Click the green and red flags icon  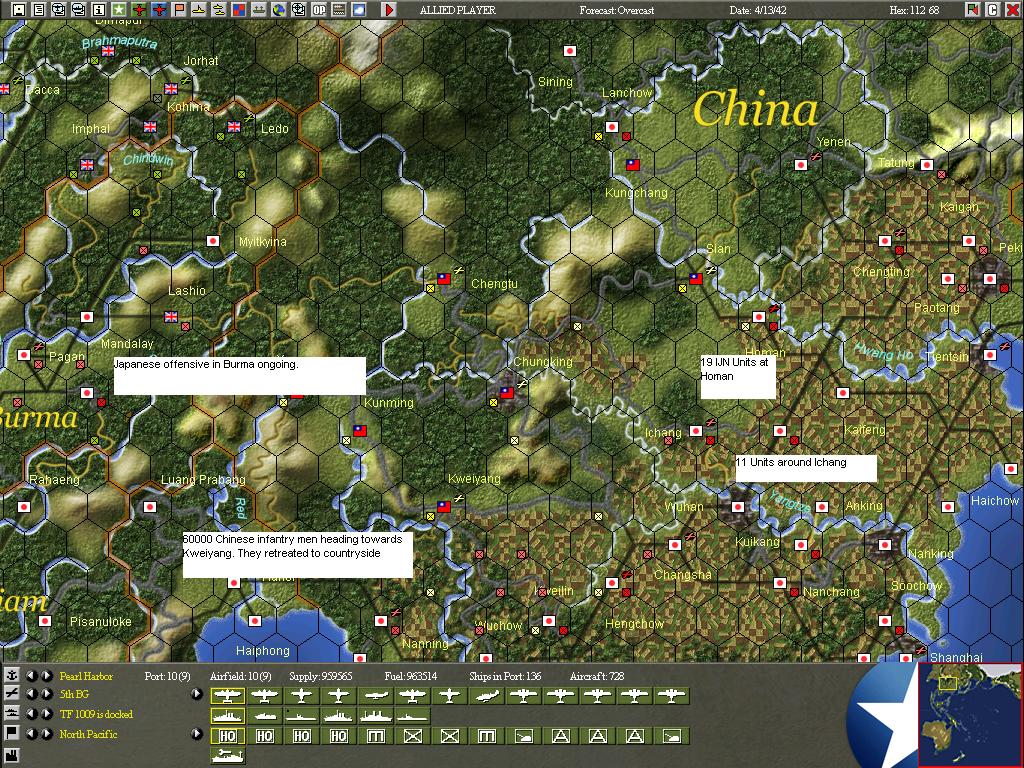pyautogui.click(x=972, y=10)
